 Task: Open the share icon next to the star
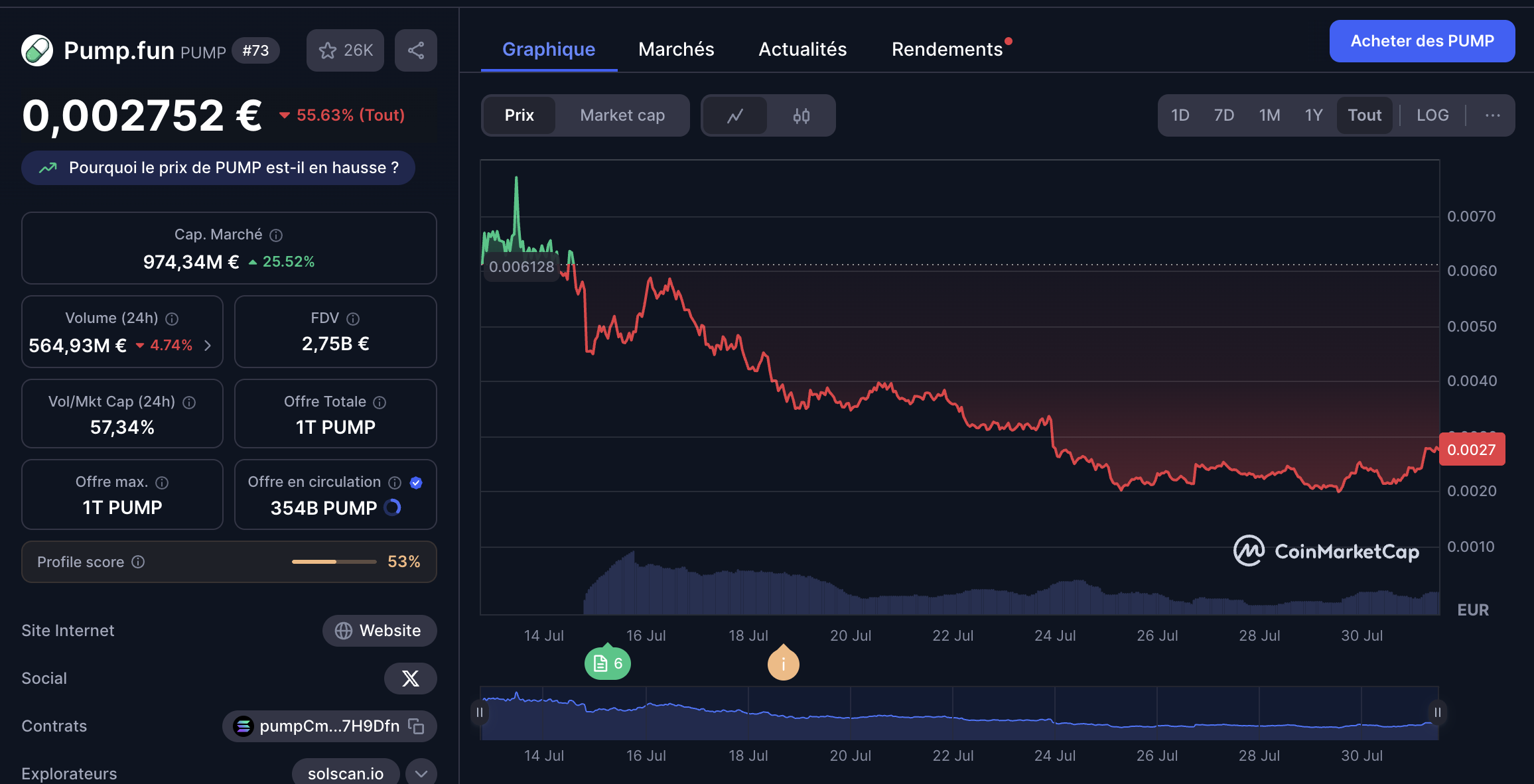pyautogui.click(x=415, y=50)
